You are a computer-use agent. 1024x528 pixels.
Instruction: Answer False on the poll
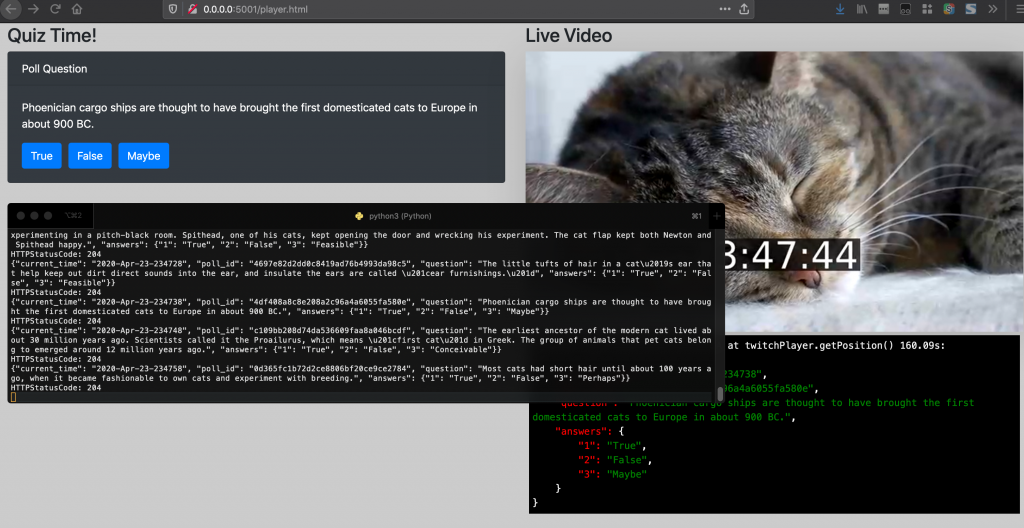(90, 156)
